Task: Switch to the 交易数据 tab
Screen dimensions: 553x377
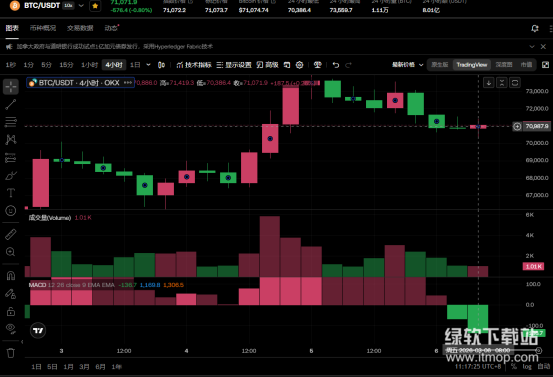Action: click(x=80, y=28)
